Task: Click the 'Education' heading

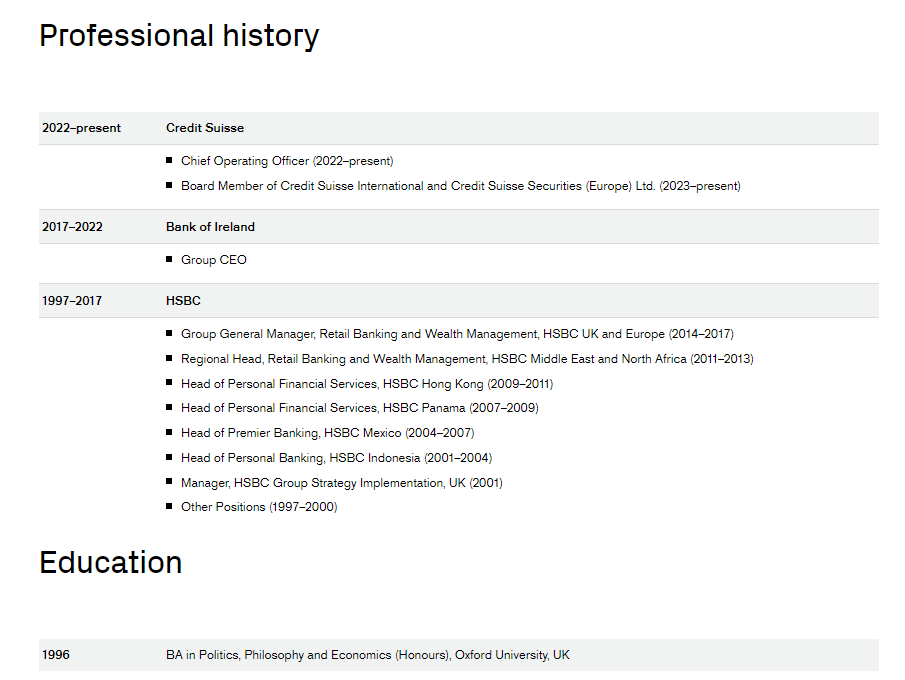Action: click(111, 562)
